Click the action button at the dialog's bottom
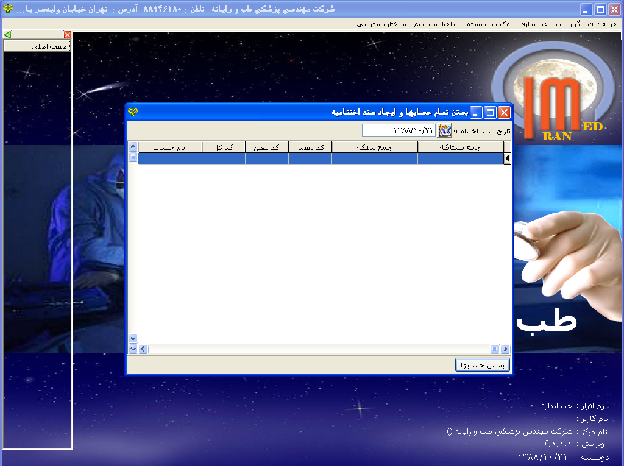 coord(482,365)
